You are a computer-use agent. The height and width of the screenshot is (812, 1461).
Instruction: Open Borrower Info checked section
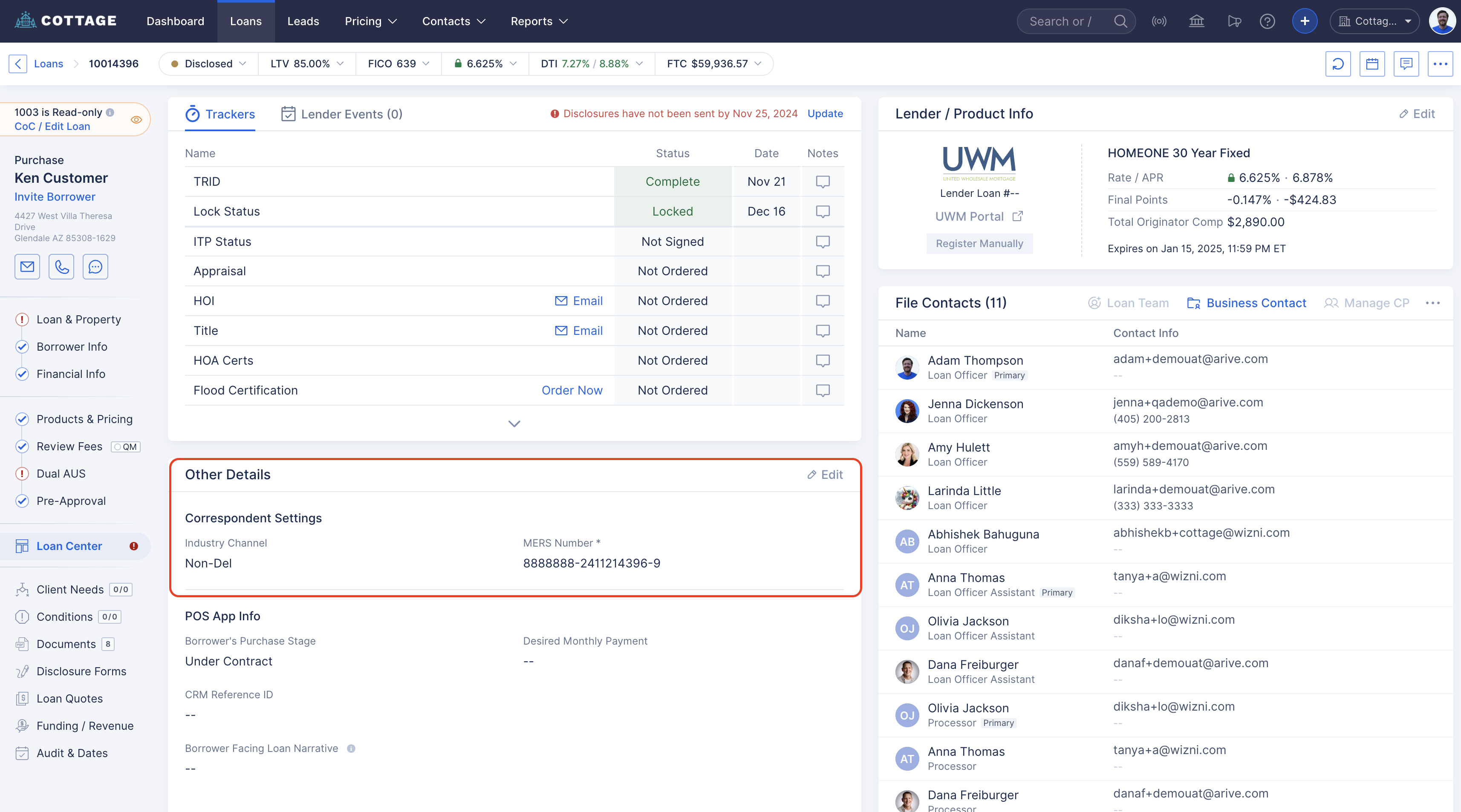point(72,346)
